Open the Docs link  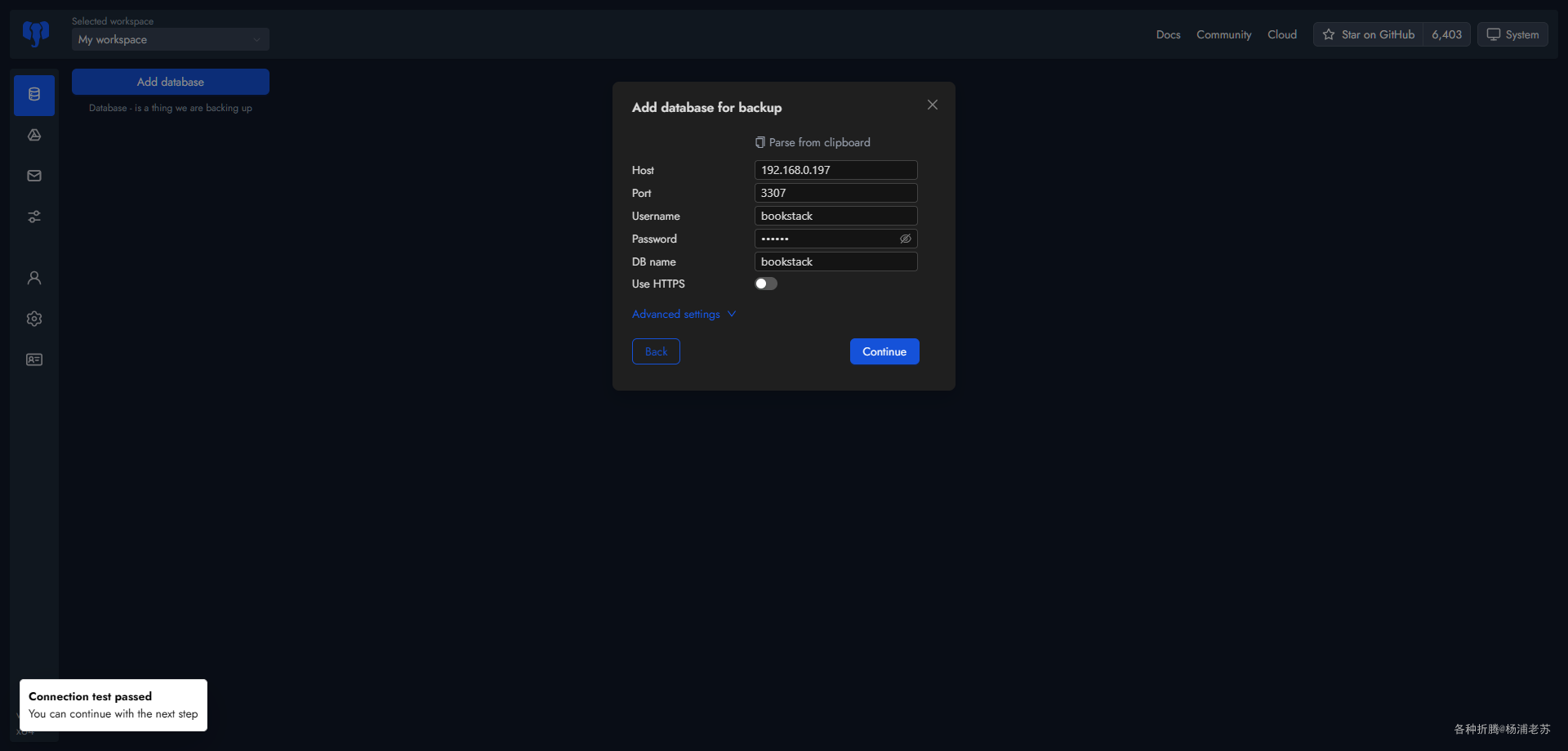tap(1169, 34)
